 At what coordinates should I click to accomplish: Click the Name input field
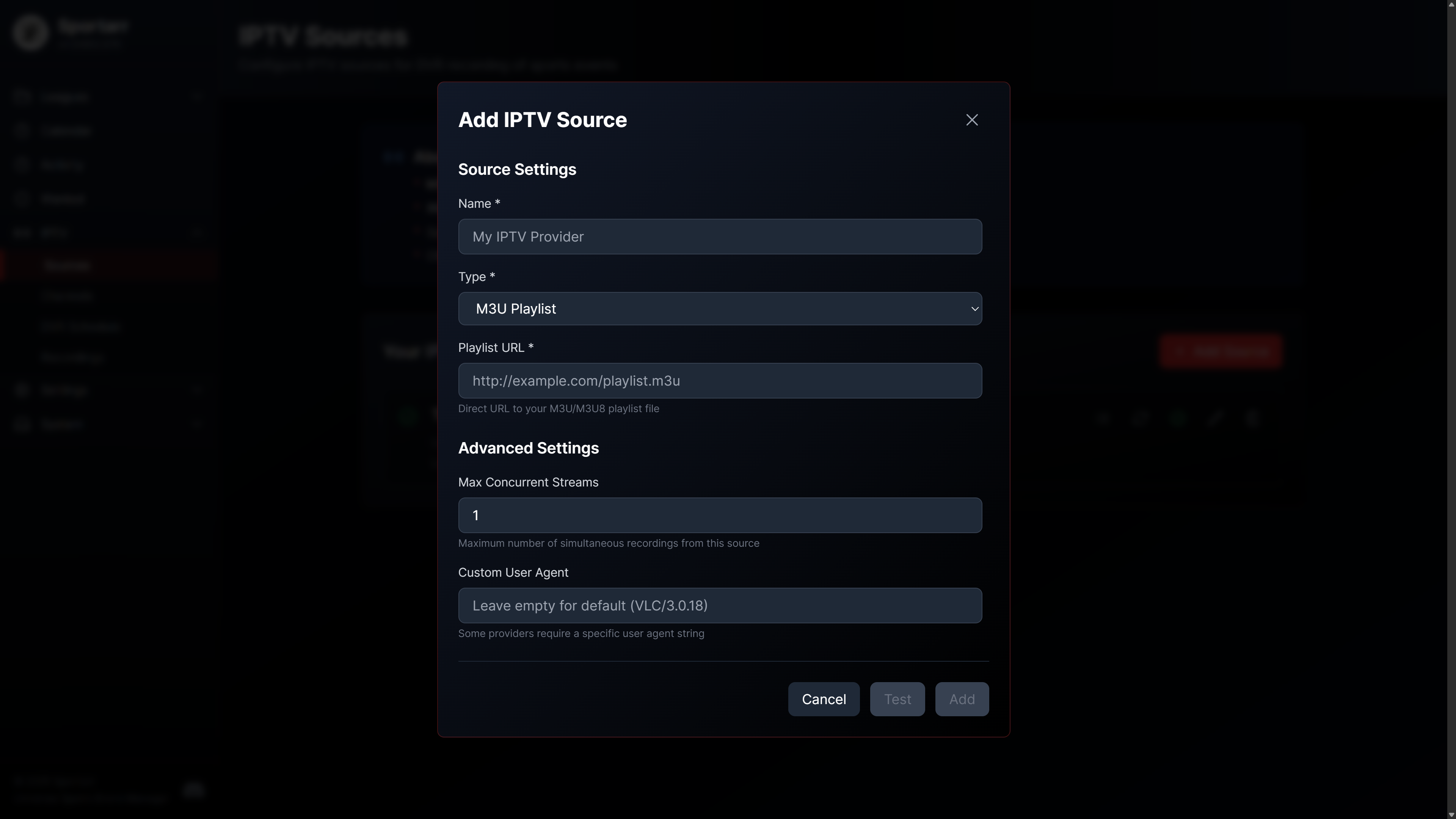tap(720, 237)
